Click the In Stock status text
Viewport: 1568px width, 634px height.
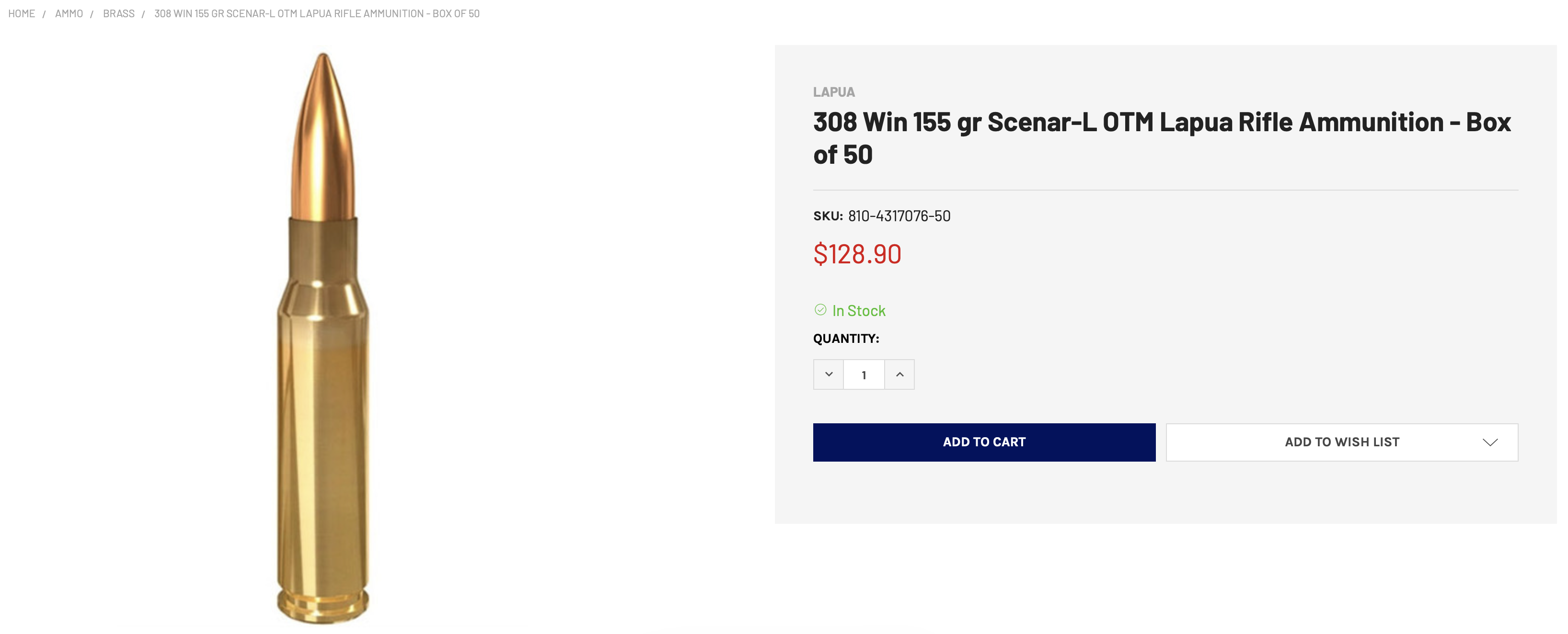click(x=858, y=311)
